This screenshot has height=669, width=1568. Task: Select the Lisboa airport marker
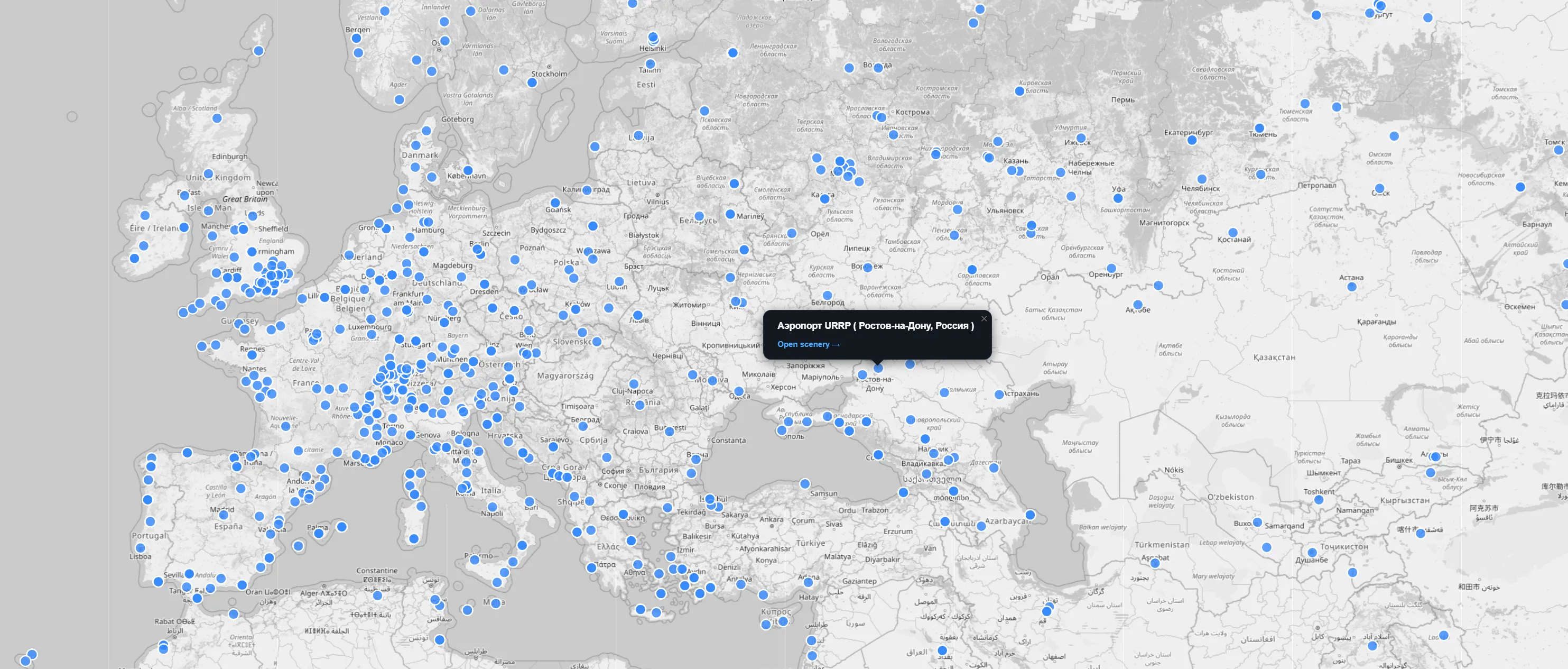tap(141, 548)
